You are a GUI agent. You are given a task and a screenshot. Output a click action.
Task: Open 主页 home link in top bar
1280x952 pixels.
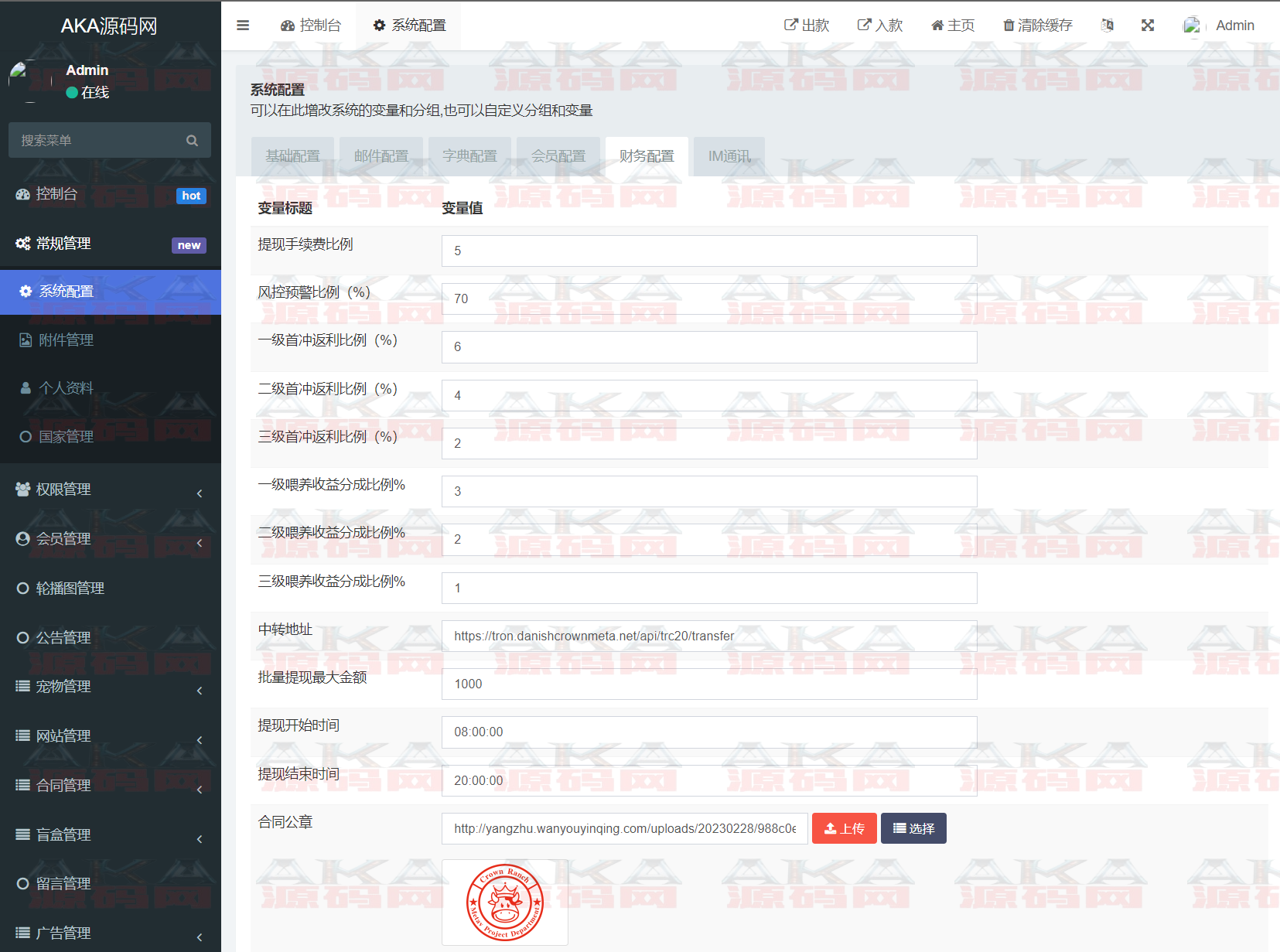coord(953,26)
